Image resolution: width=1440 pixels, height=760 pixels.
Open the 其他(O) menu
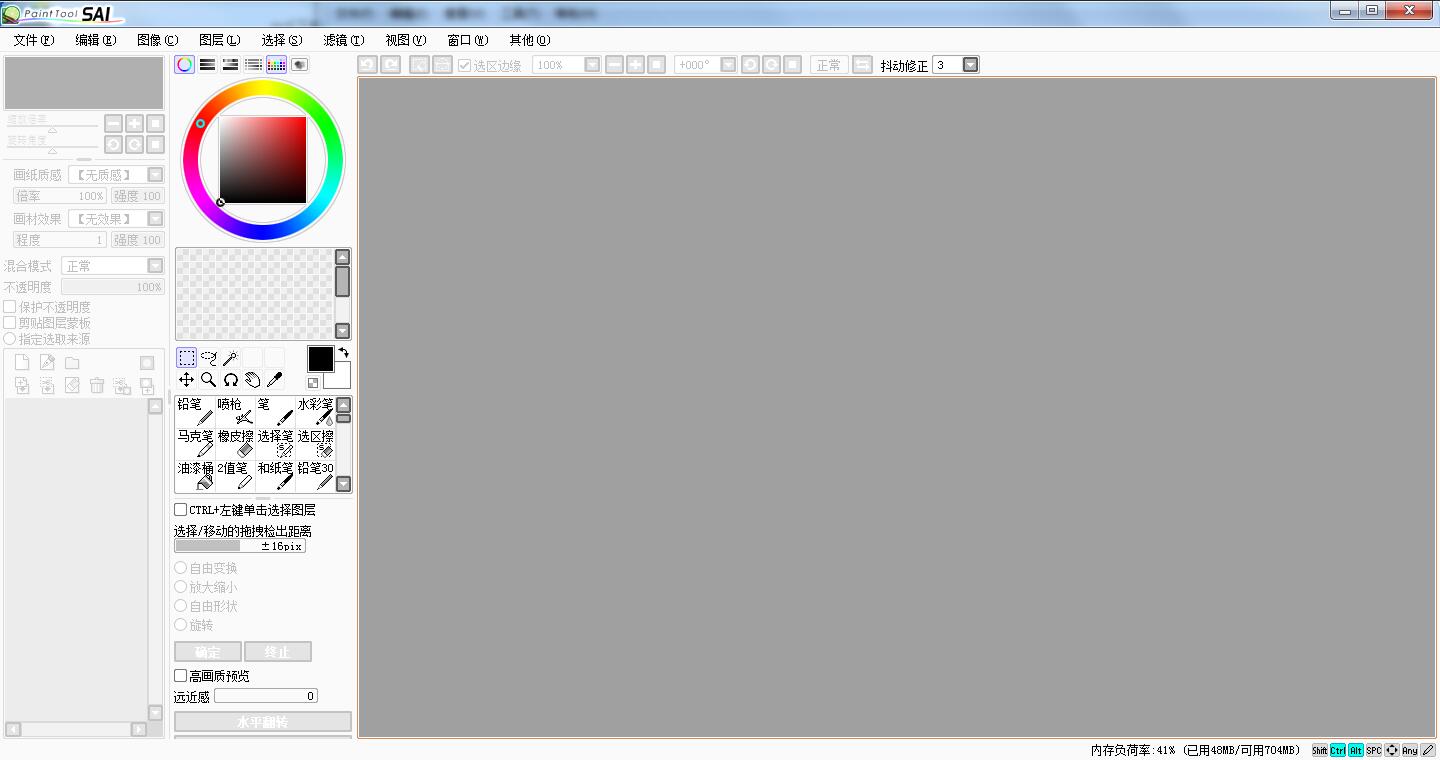click(530, 40)
